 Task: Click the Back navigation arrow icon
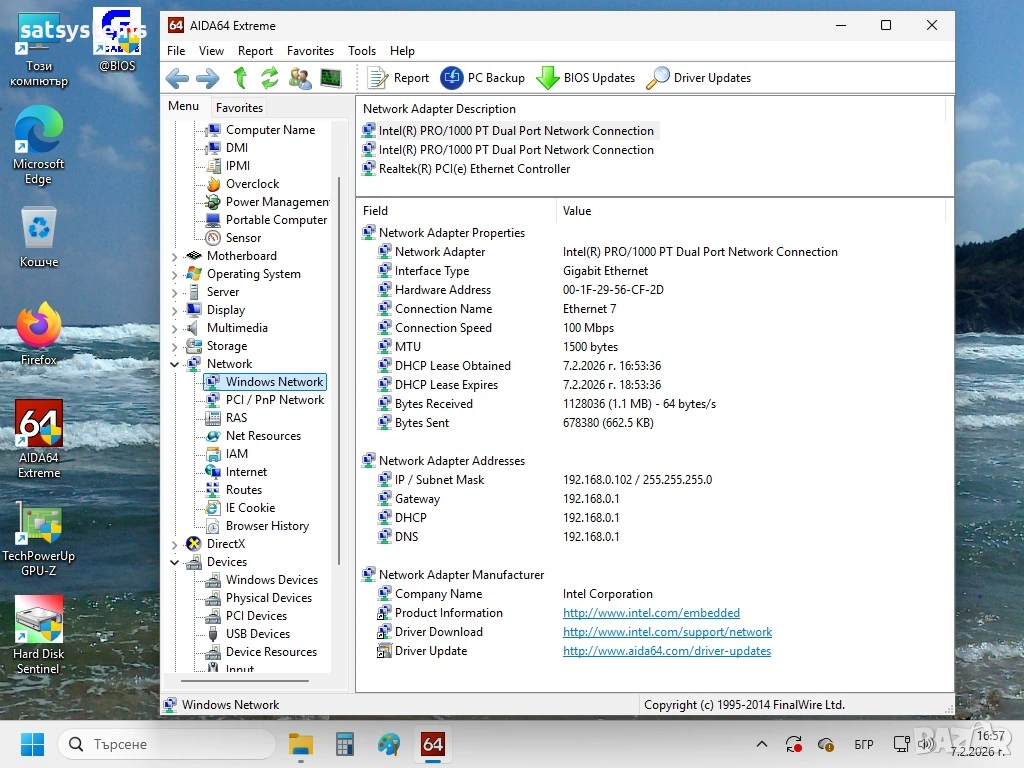(177, 78)
